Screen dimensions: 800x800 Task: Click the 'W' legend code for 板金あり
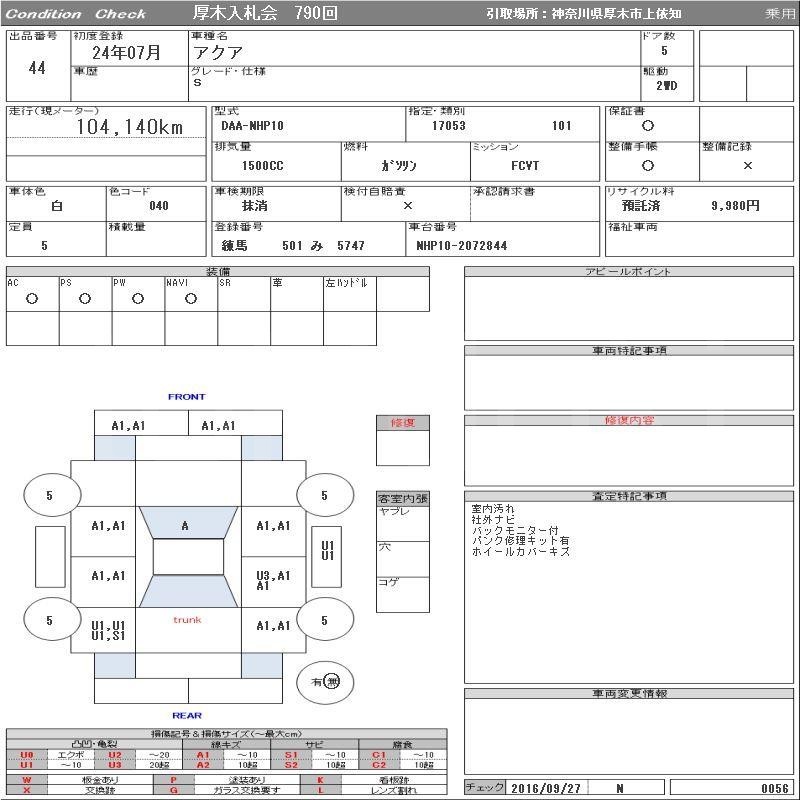coord(27,780)
